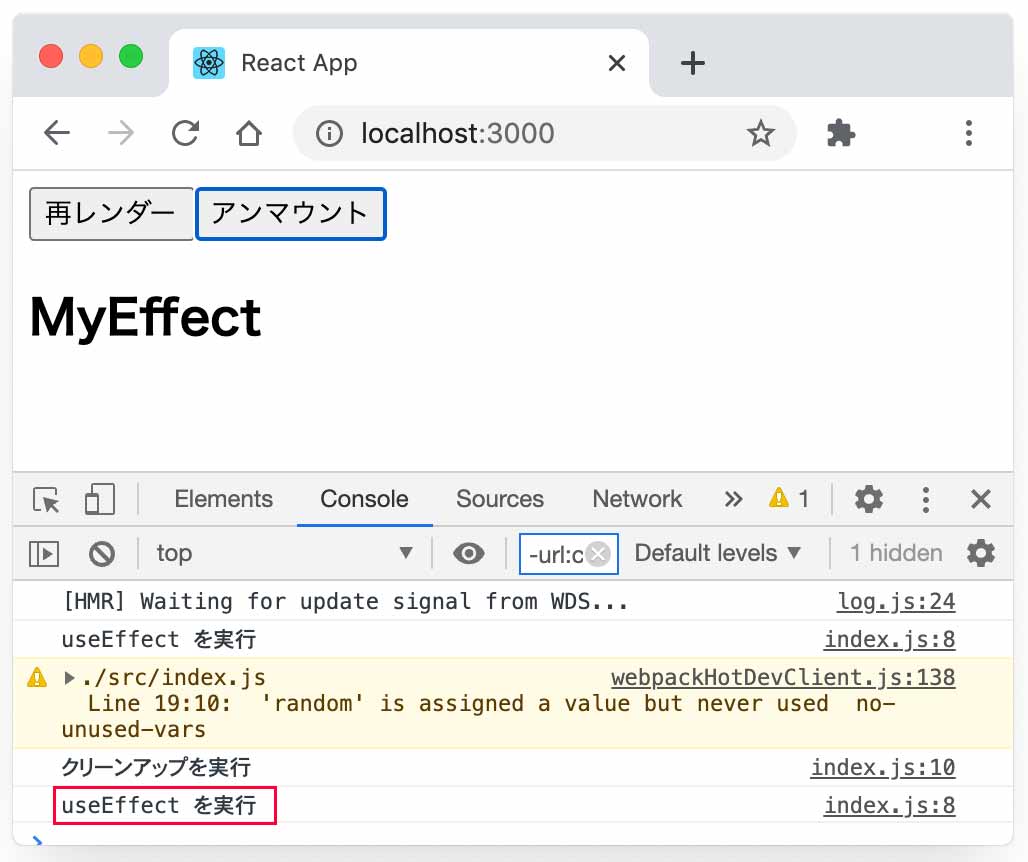Toggle the console sidebar panel
Screen dimensions: 1028x862
(x=44, y=553)
